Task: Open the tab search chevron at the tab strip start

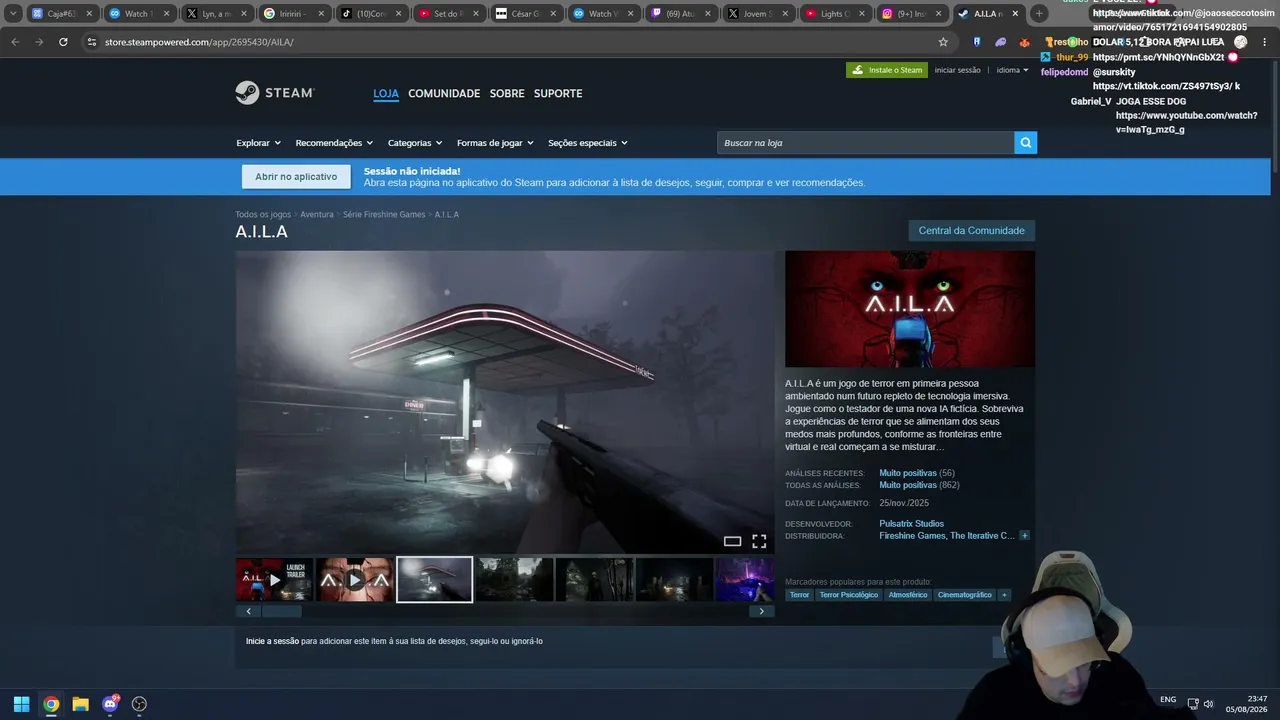Action: tap(13, 14)
